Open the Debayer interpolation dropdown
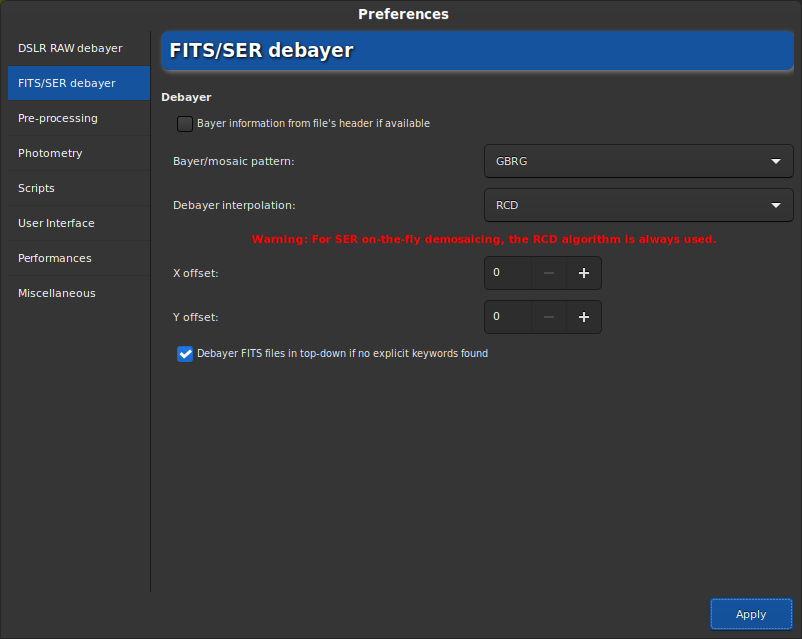This screenshot has width=802, height=639. [638, 205]
